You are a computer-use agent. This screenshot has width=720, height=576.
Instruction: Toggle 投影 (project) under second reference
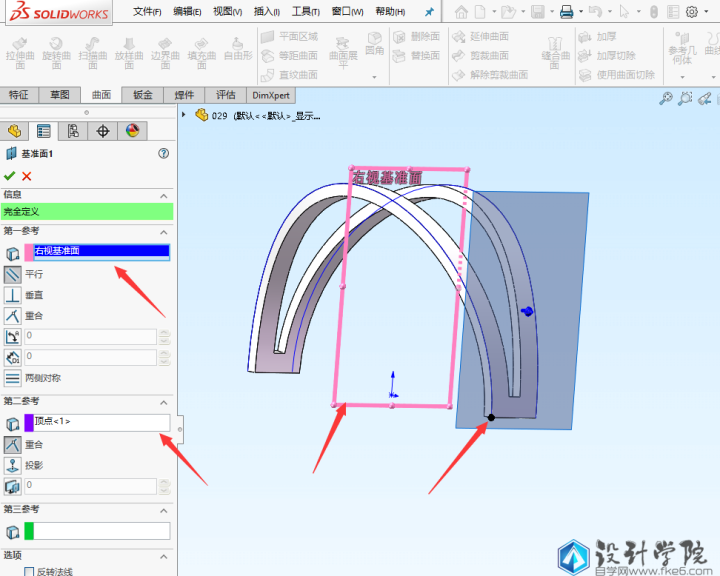click(13, 465)
